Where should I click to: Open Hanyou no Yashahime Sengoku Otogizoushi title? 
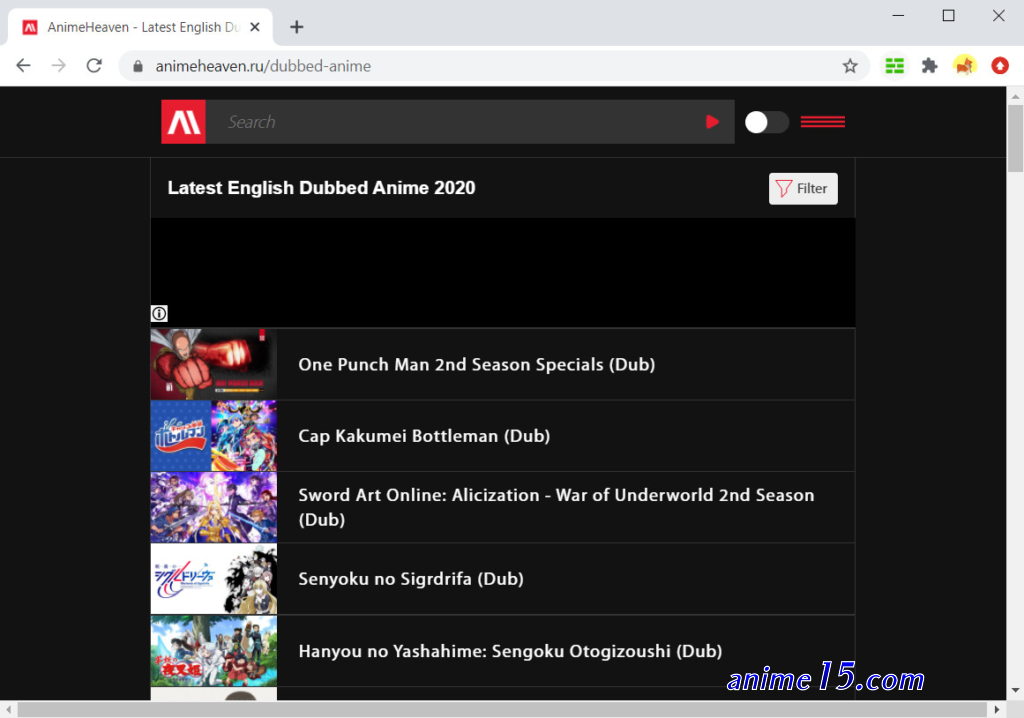coord(510,651)
